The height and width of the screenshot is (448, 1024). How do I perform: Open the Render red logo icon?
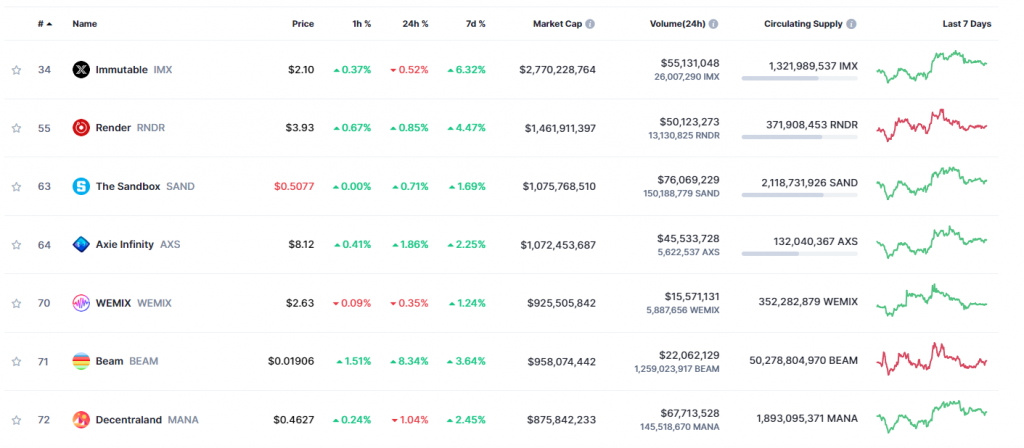[x=81, y=127]
